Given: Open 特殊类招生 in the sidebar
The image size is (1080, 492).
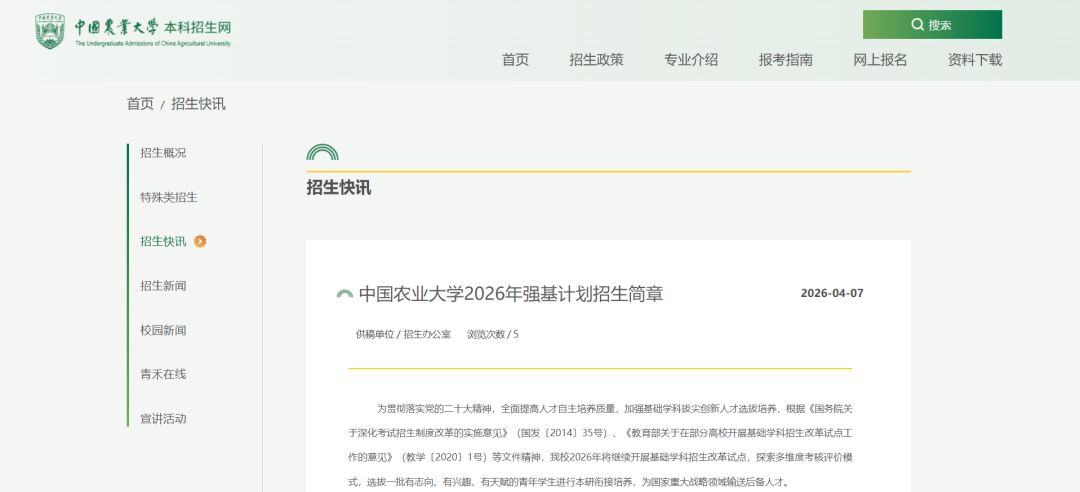Looking at the screenshot, I should coord(169,197).
